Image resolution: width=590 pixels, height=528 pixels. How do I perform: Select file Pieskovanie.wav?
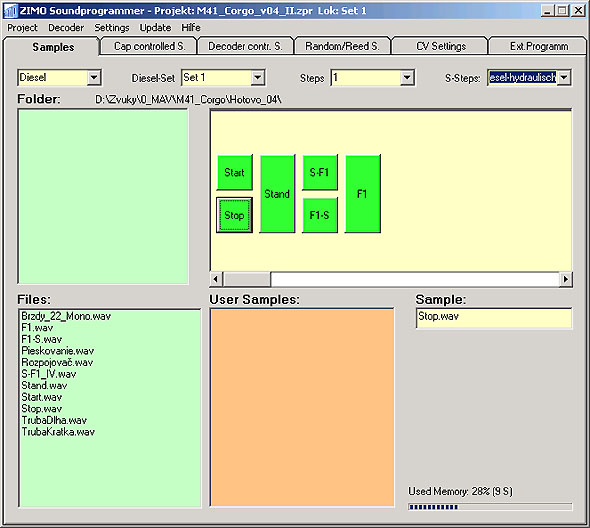pos(58,351)
